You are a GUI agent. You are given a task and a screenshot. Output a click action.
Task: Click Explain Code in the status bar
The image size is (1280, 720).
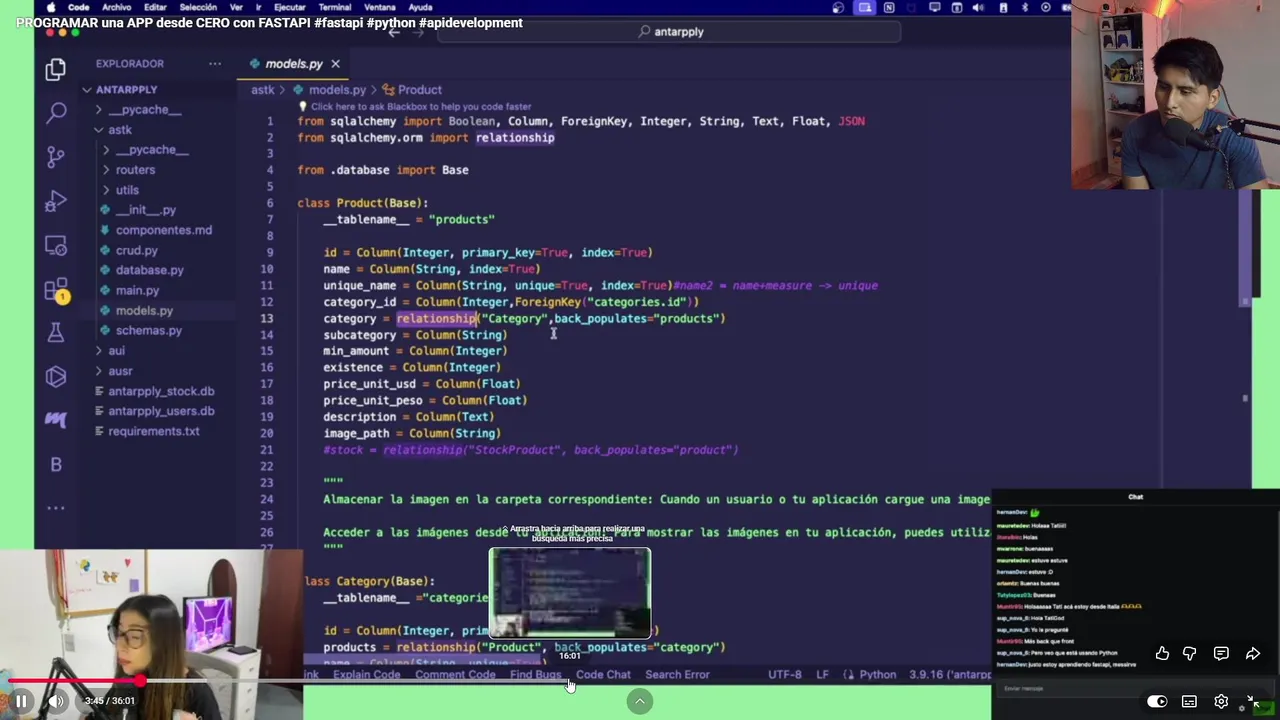click(366, 675)
